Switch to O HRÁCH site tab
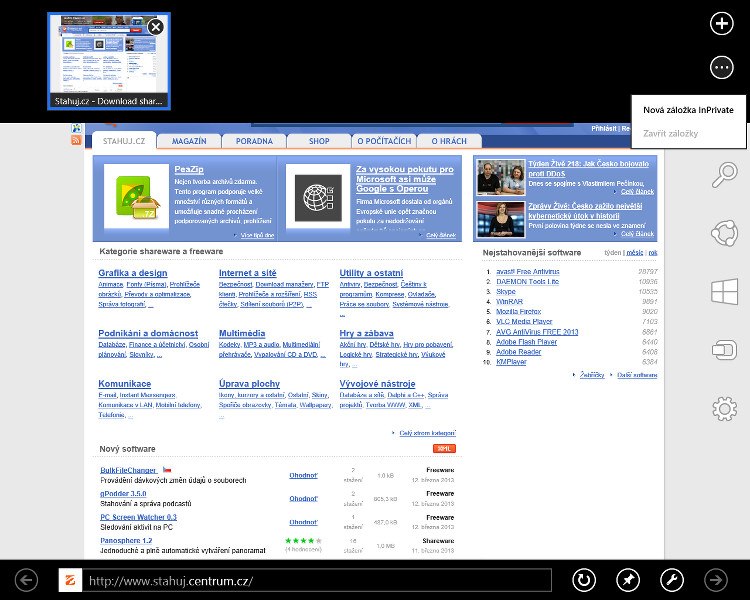 (x=449, y=141)
